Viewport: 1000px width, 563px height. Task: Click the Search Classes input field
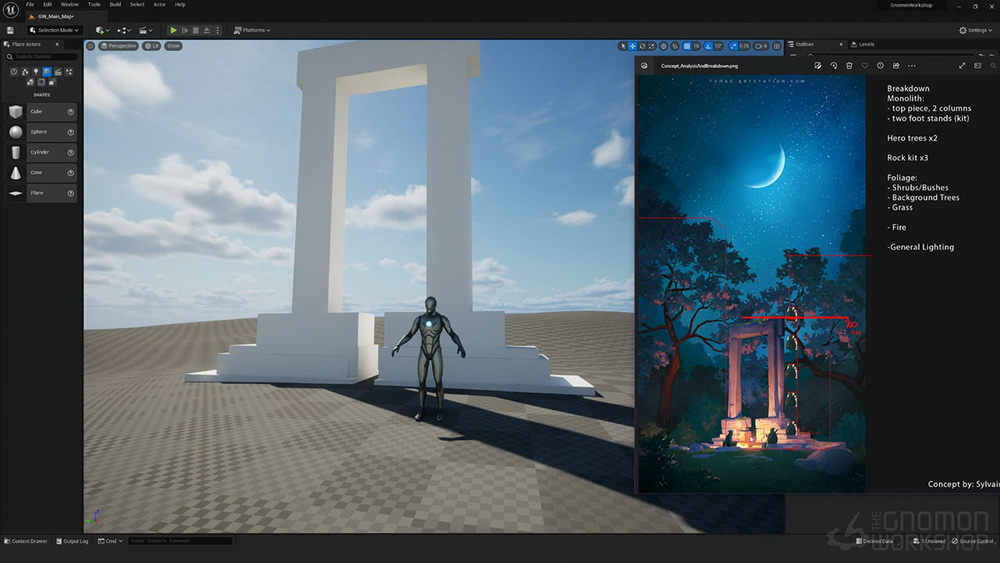pos(41,57)
